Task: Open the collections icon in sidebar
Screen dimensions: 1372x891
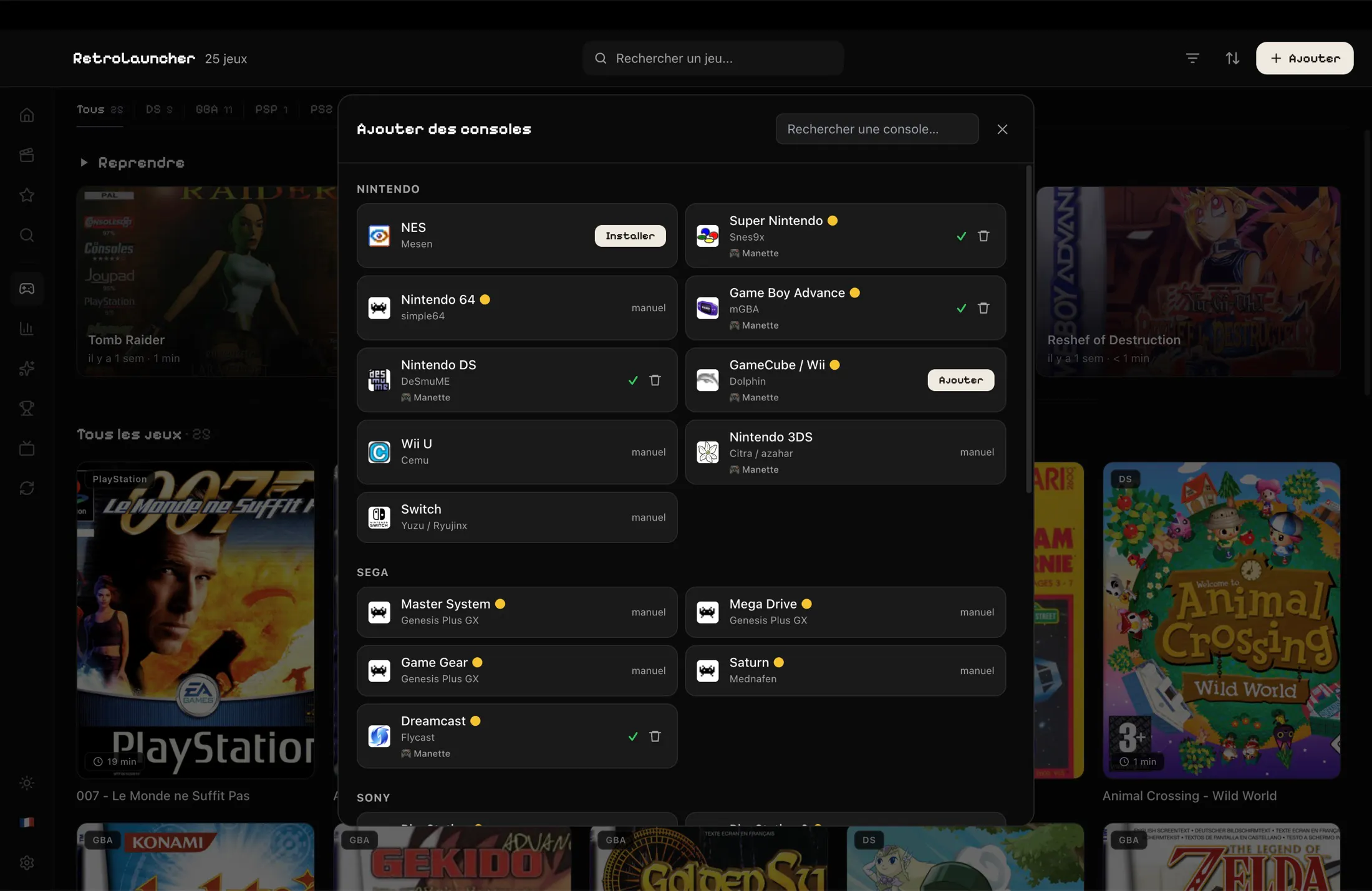Action: [26, 155]
